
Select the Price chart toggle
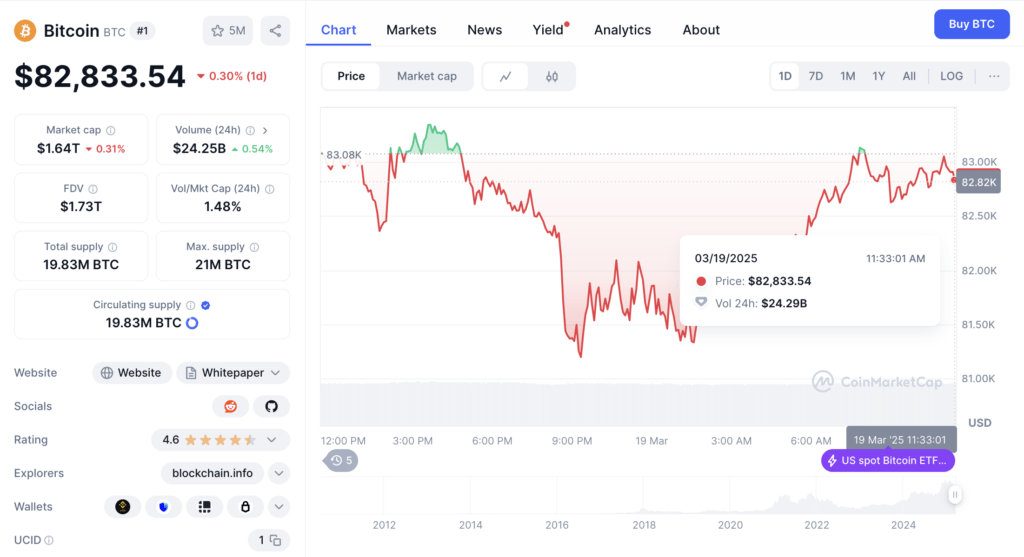click(351, 76)
